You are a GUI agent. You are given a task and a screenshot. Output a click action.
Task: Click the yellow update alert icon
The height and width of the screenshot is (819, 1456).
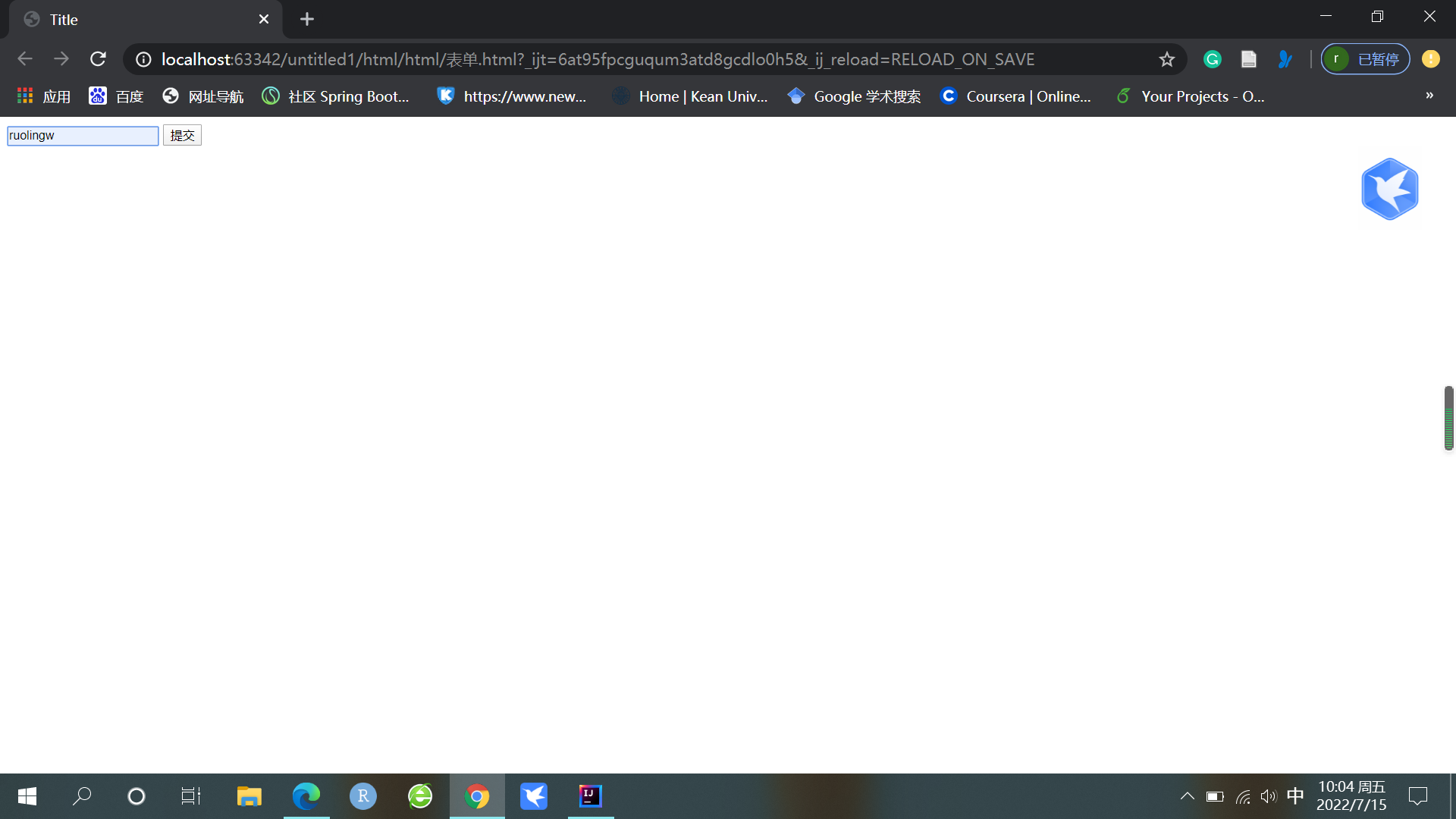pos(1430,59)
